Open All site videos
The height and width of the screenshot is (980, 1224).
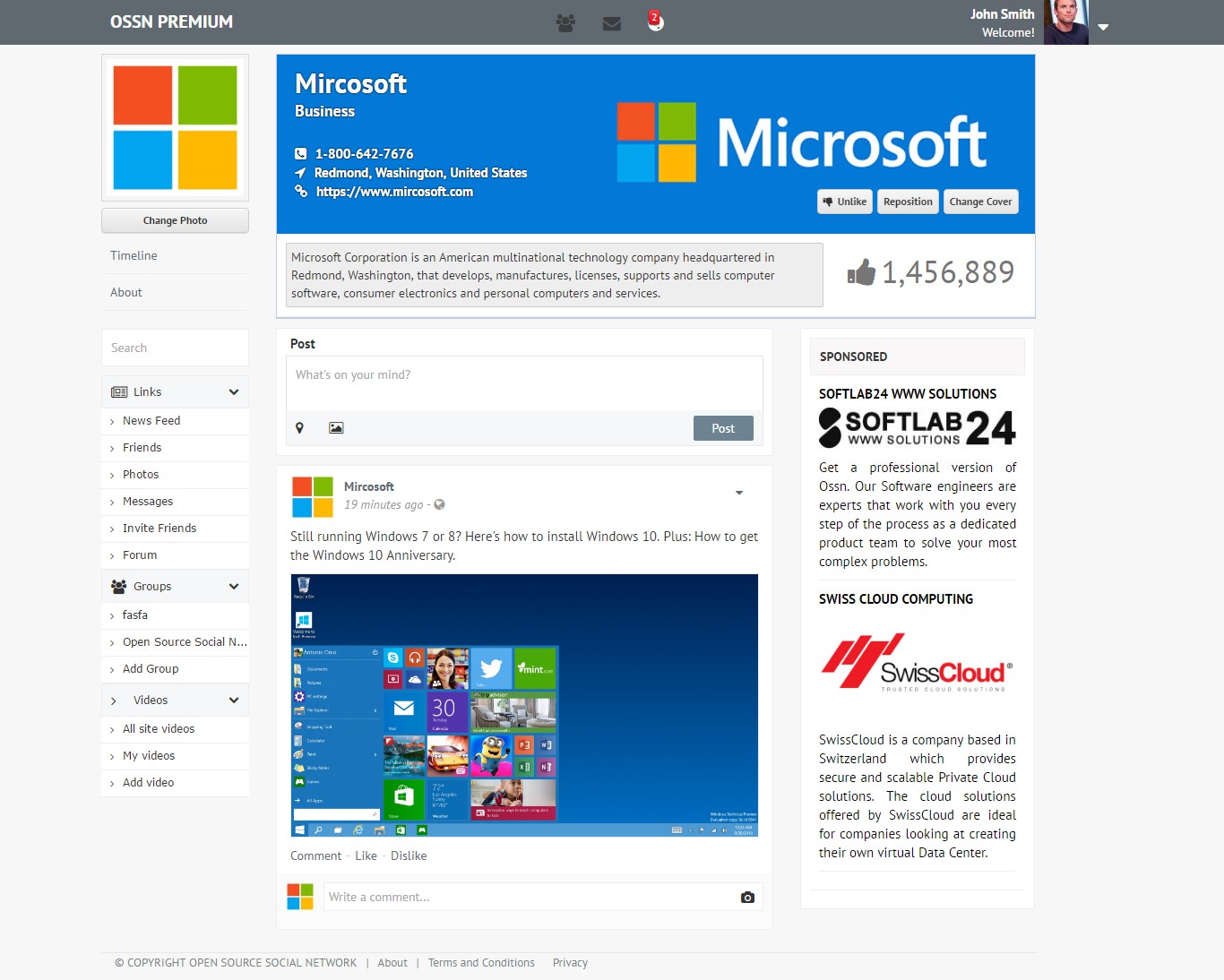click(159, 728)
